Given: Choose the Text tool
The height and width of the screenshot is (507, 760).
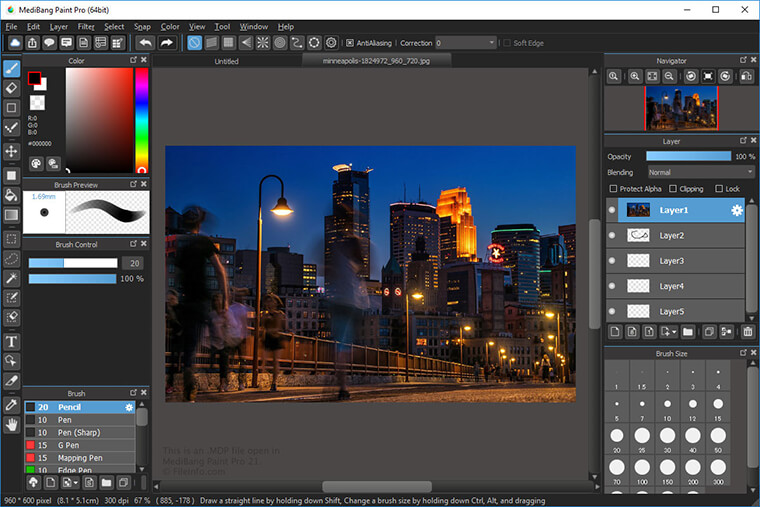Looking at the screenshot, I should (x=12, y=341).
